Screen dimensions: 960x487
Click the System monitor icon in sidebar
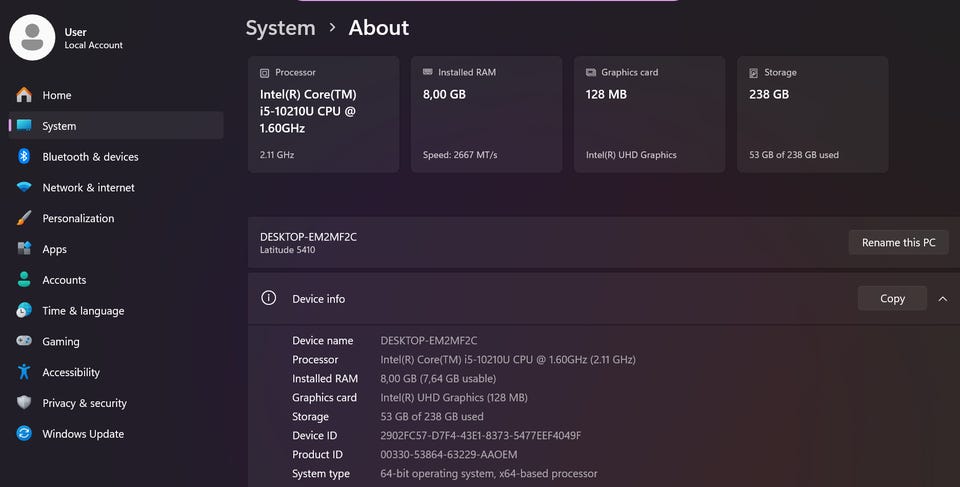tap(24, 126)
